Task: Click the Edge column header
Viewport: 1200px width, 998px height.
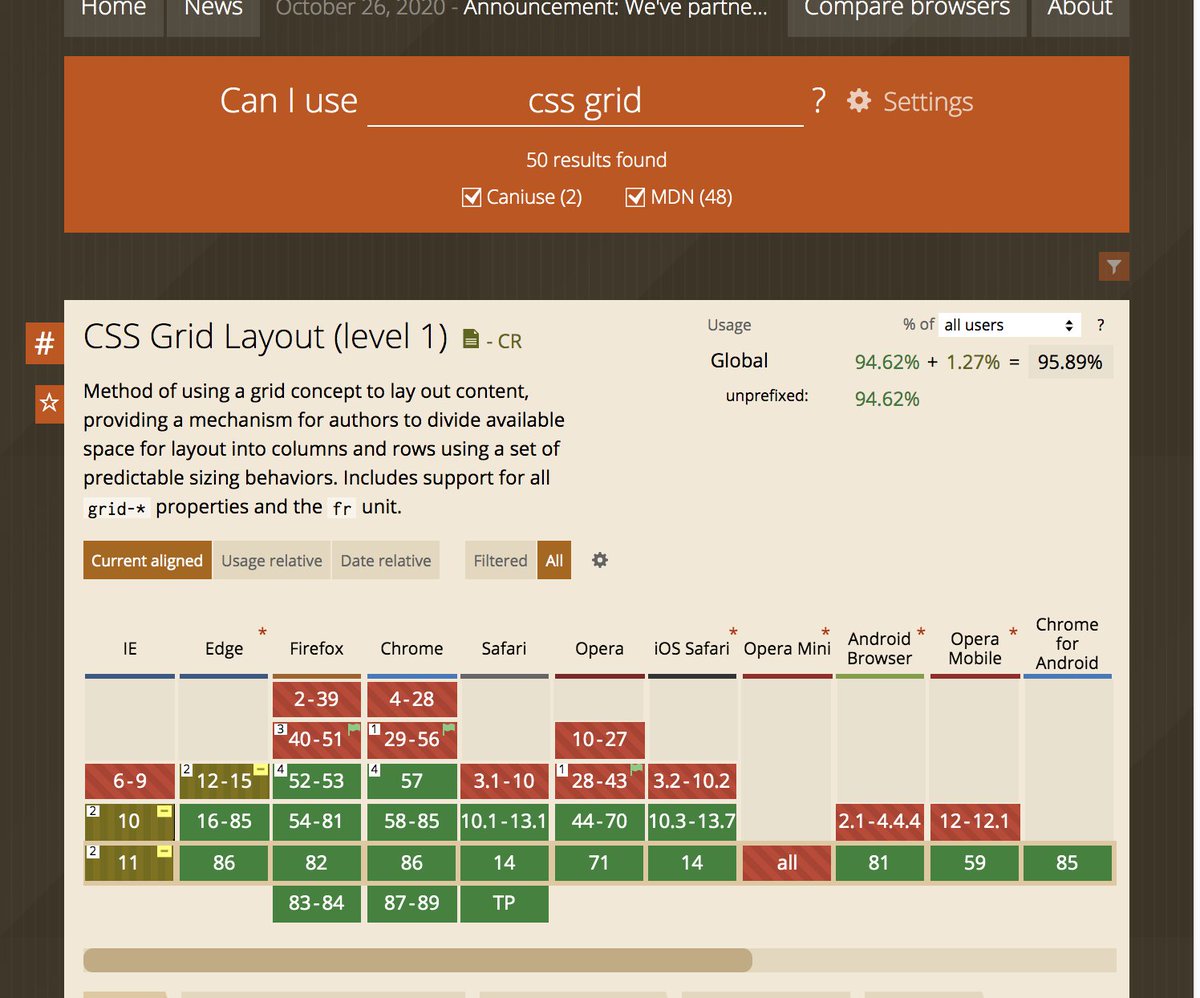Action: tap(224, 648)
